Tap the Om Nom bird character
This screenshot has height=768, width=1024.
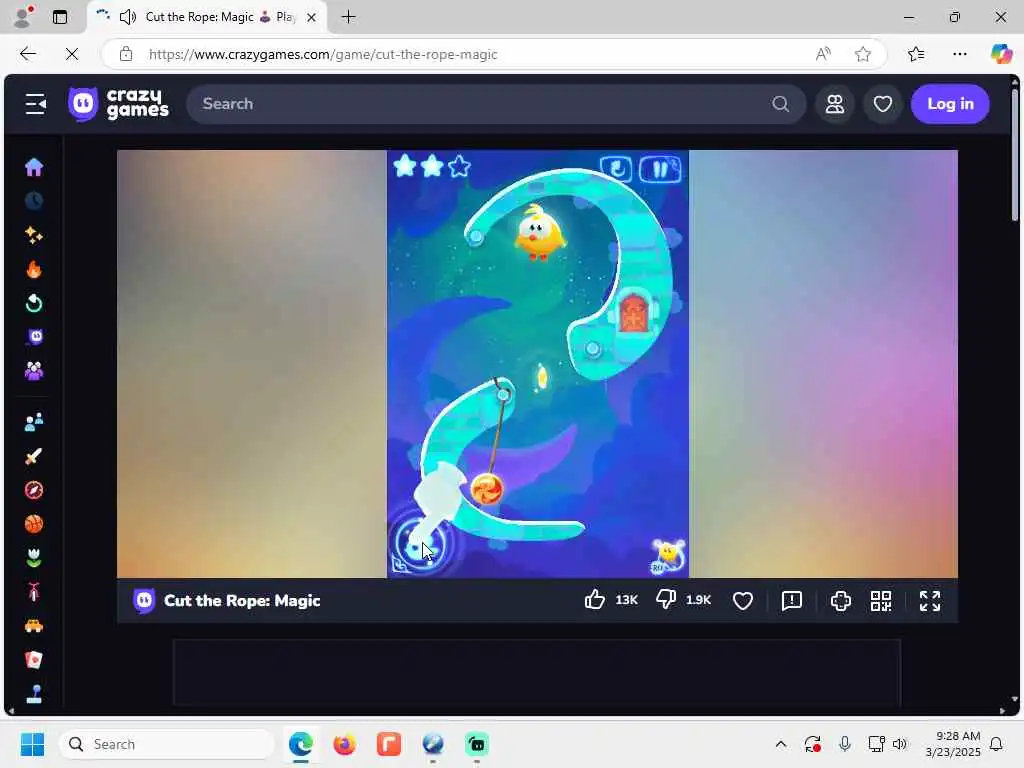point(539,233)
